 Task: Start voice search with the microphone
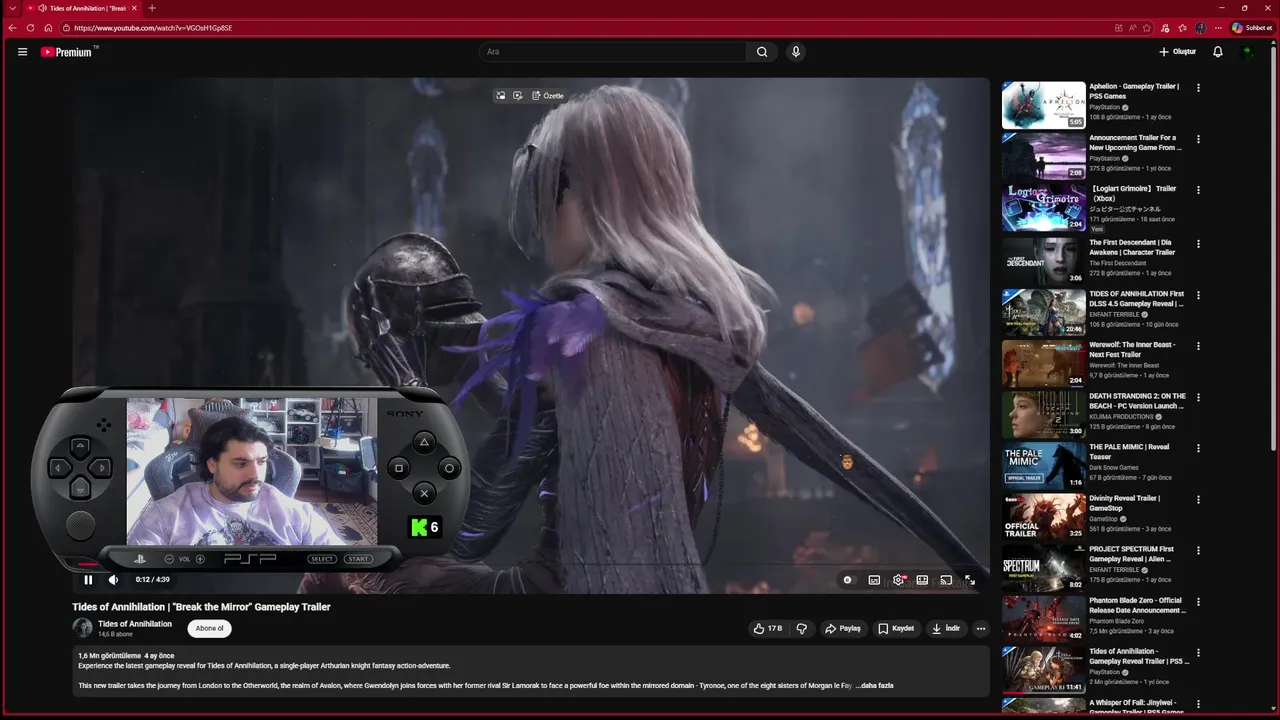pos(796,52)
